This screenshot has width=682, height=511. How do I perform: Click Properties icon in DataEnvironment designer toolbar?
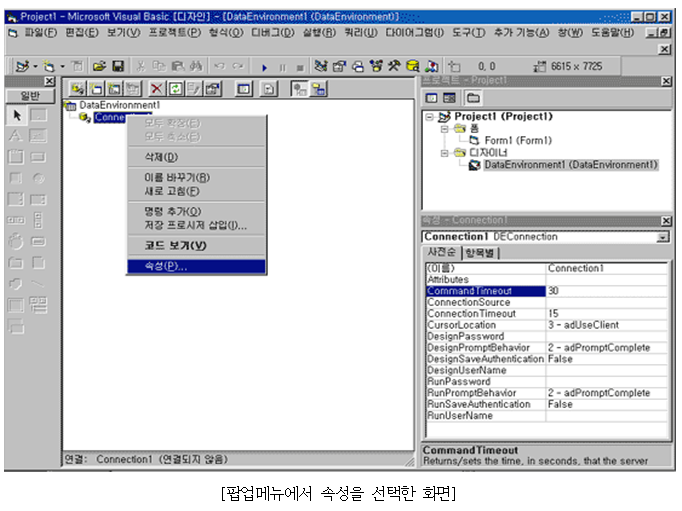(x=213, y=89)
